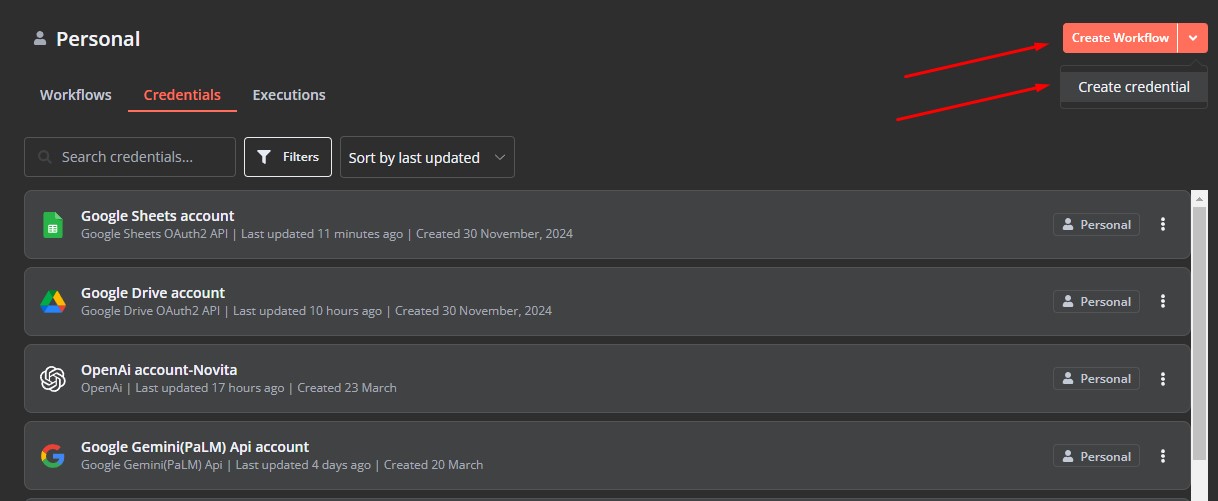Viewport: 1218px width, 501px height.
Task: Click the Google Sheets credential icon
Action: pos(53,224)
